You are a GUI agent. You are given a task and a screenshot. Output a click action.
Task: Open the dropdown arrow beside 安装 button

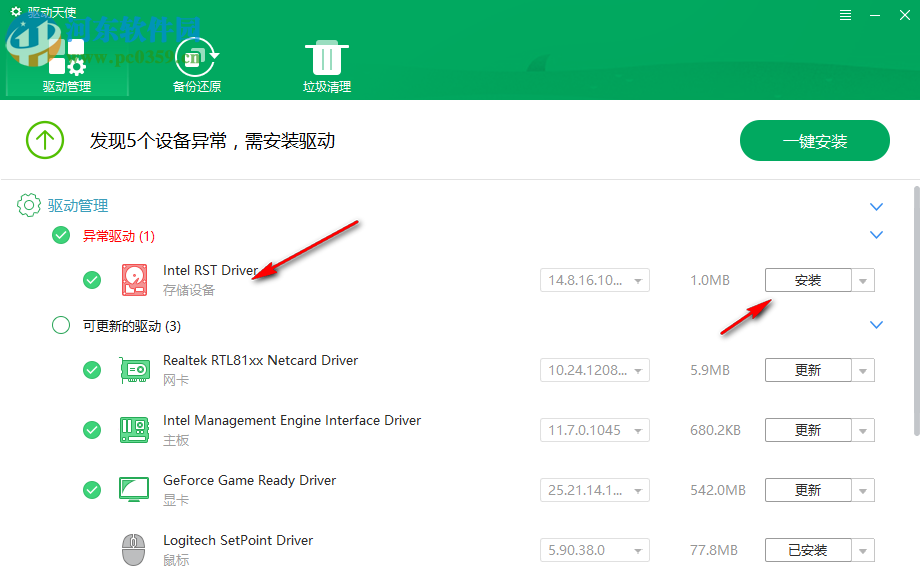click(x=862, y=280)
